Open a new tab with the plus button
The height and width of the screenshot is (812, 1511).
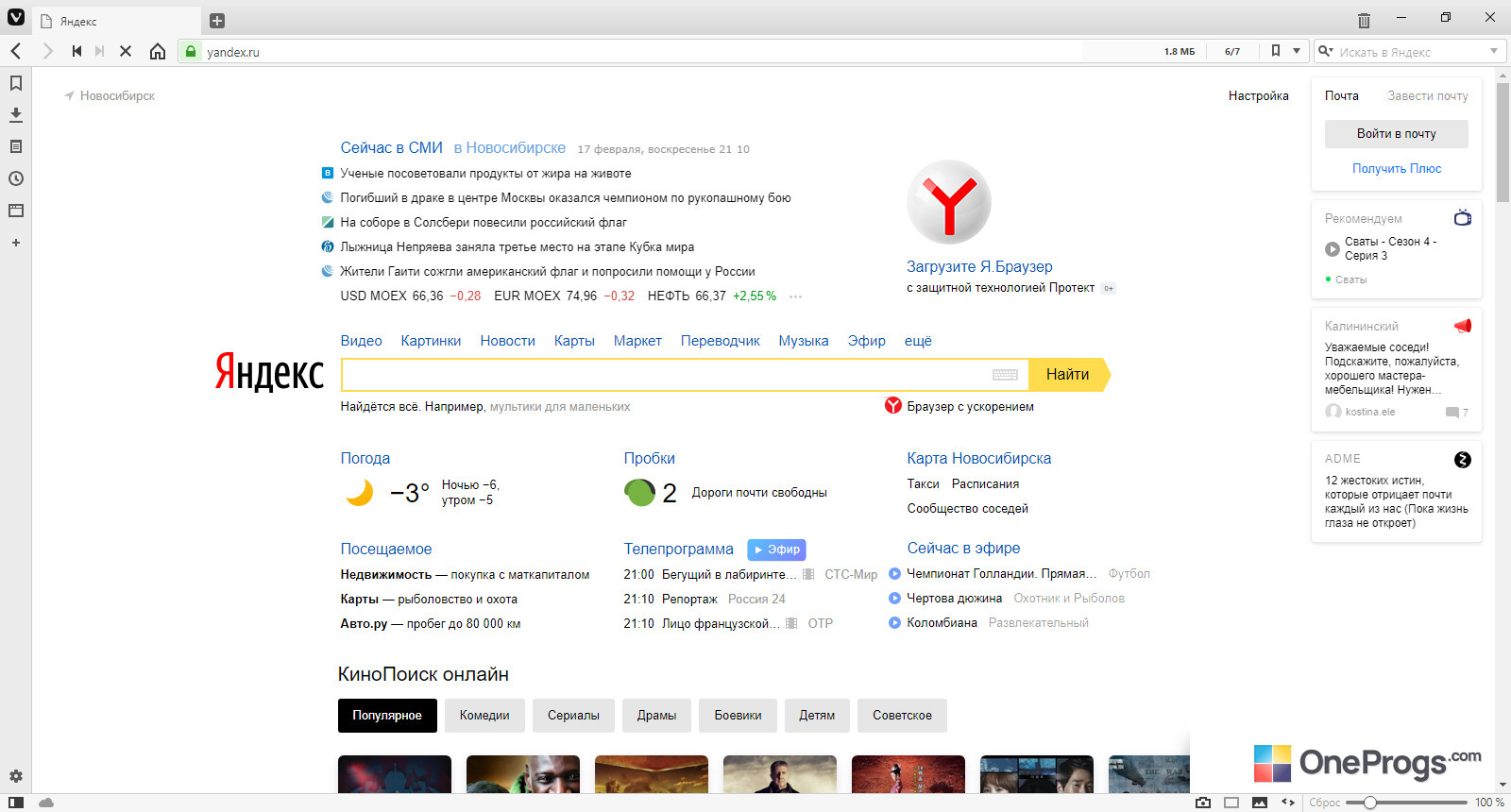pos(217,21)
